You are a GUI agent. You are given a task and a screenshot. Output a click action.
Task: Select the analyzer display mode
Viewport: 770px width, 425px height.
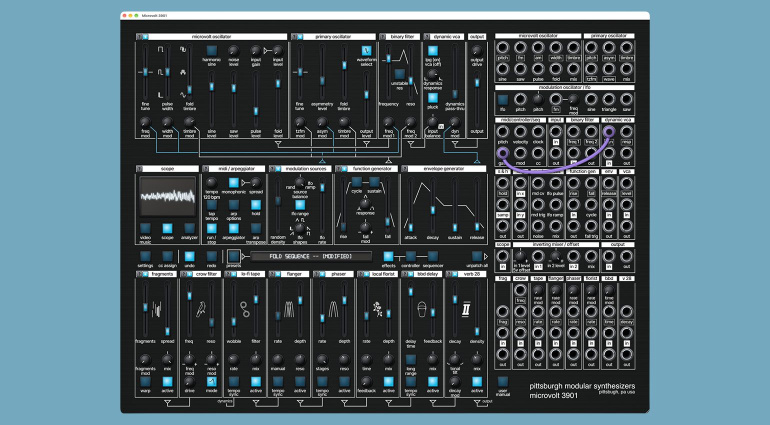(x=190, y=228)
